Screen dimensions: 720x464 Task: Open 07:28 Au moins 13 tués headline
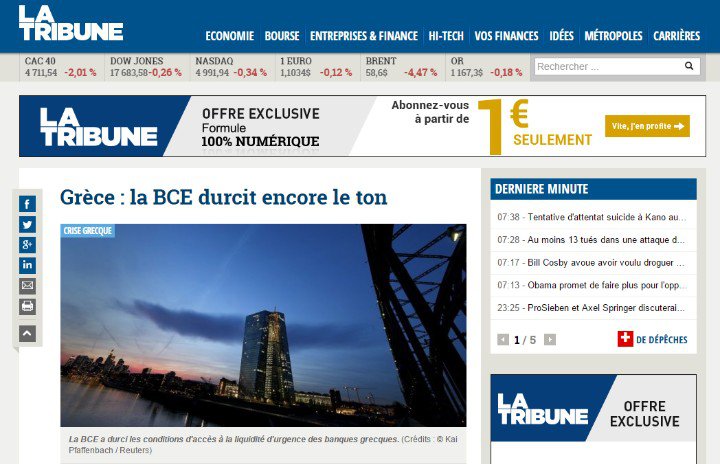click(593, 240)
